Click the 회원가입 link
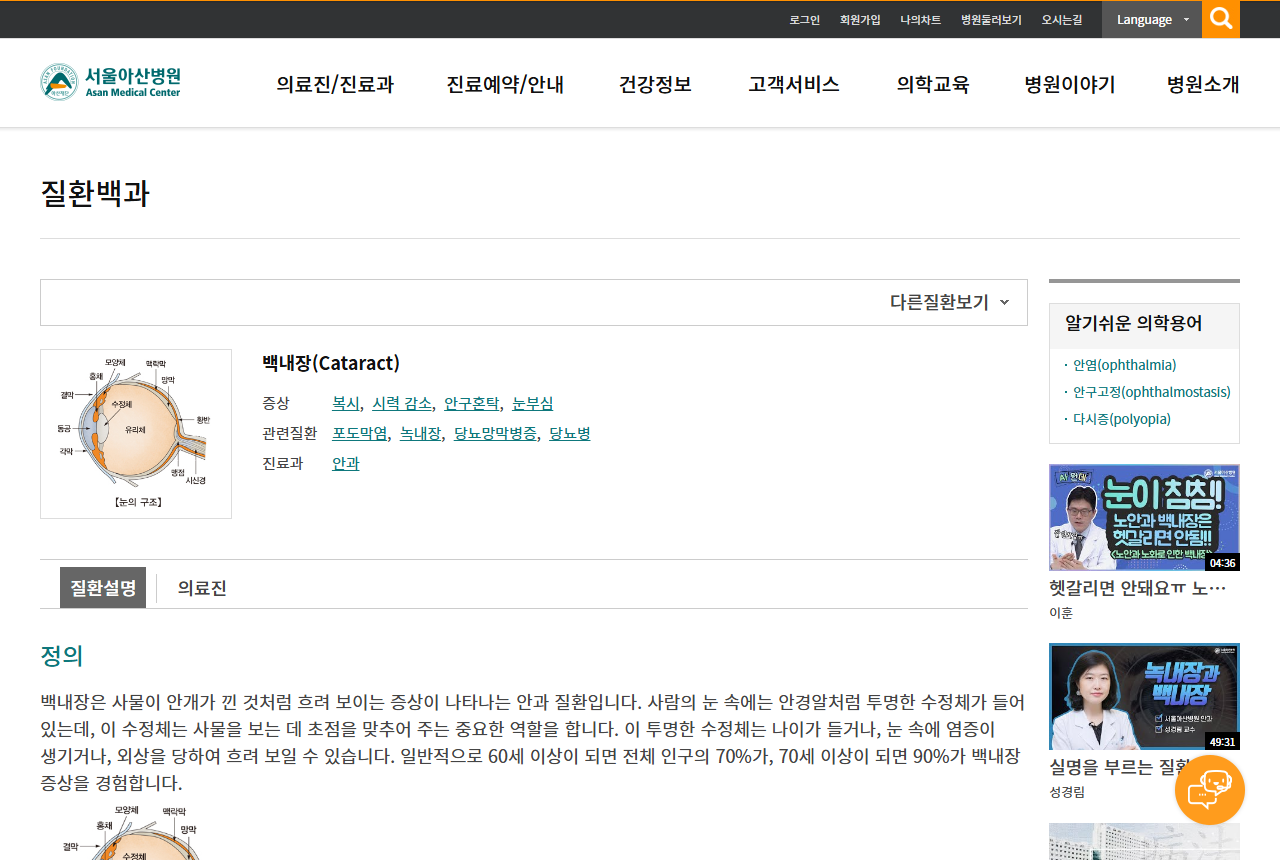This screenshot has width=1280, height=860. pyautogui.click(x=860, y=19)
